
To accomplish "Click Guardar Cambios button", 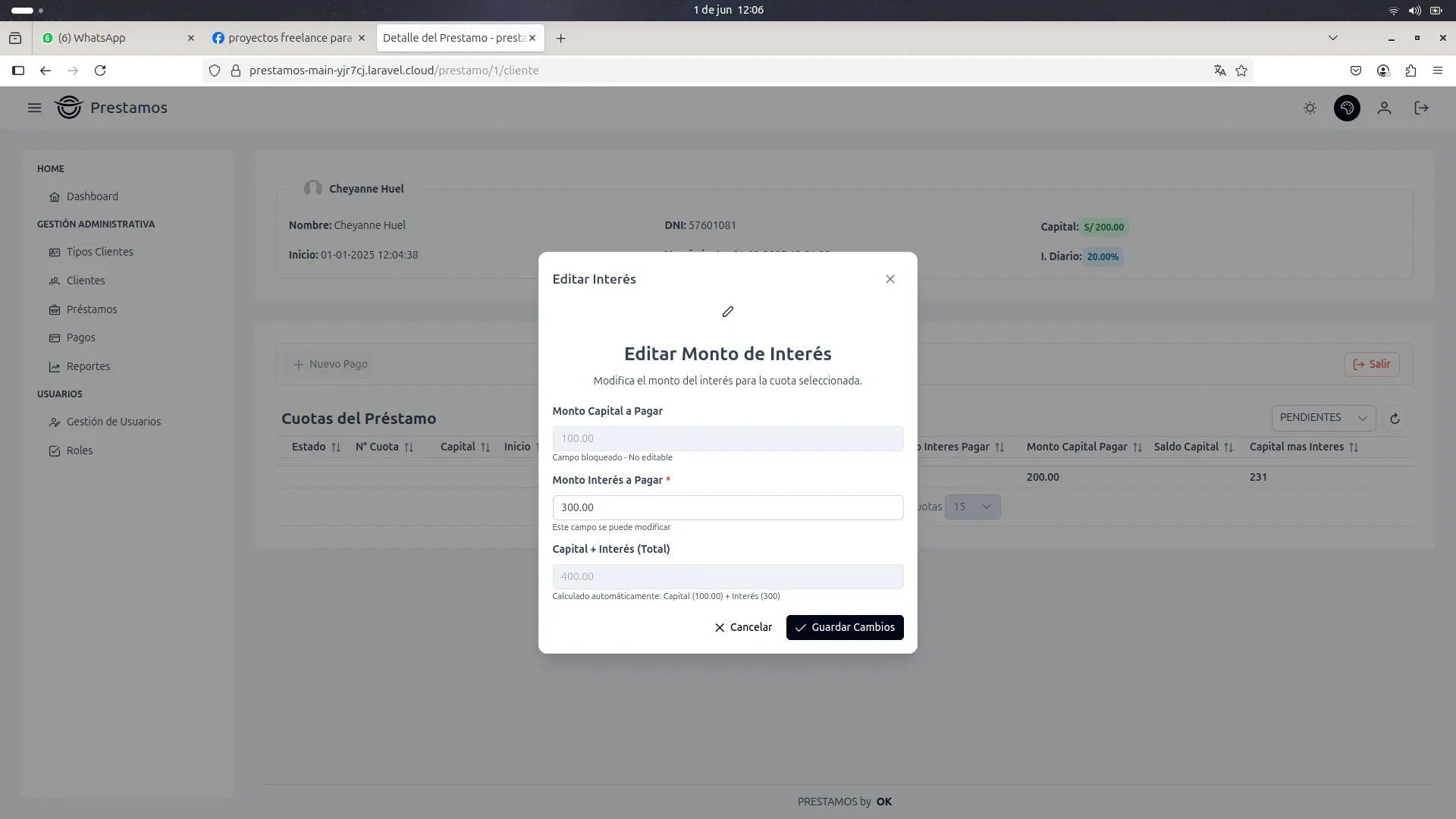I will pyautogui.click(x=845, y=627).
